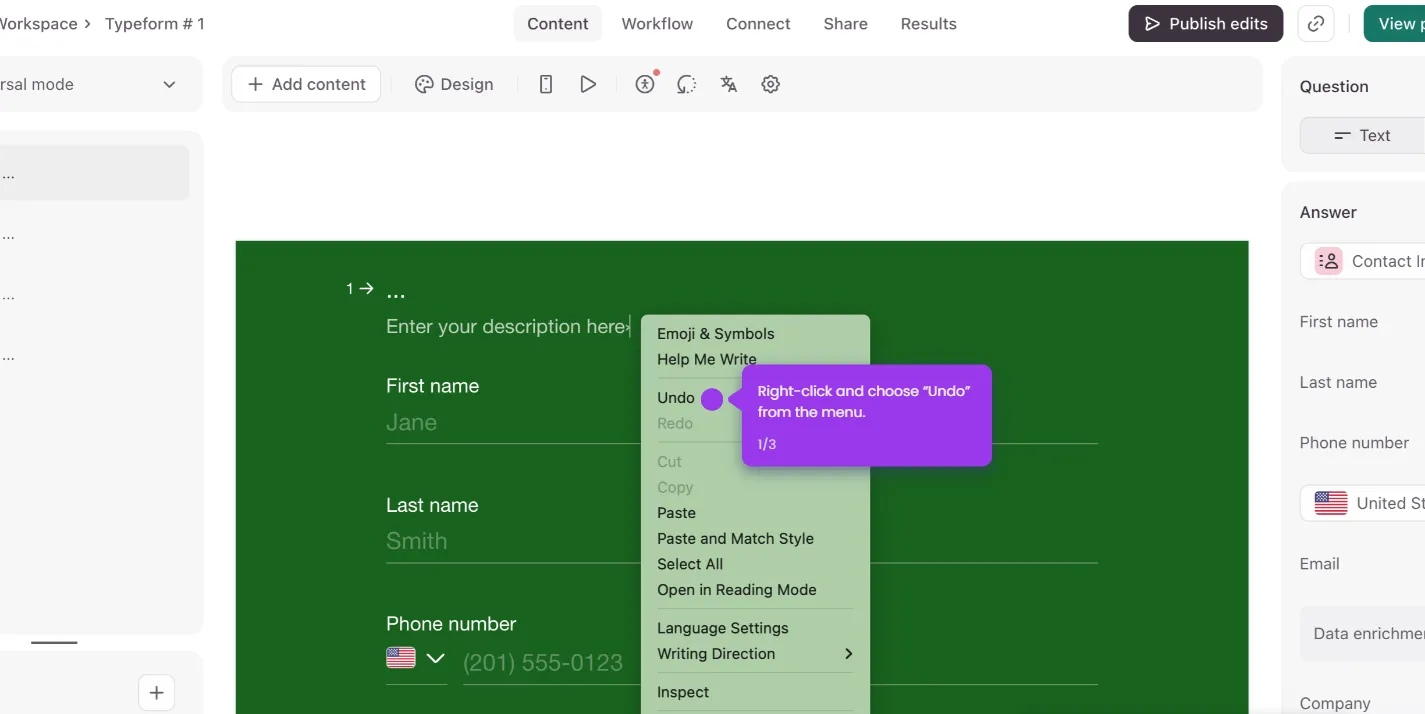Switch to the Connect tab
The height and width of the screenshot is (714, 1425).
[758, 24]
